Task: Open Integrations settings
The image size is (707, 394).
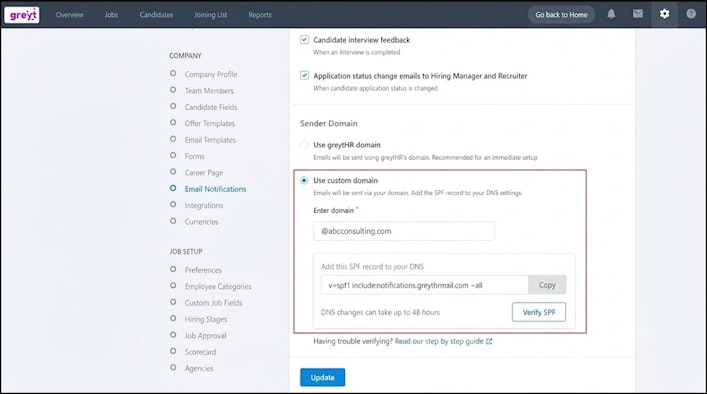Action: coord(203,205)
